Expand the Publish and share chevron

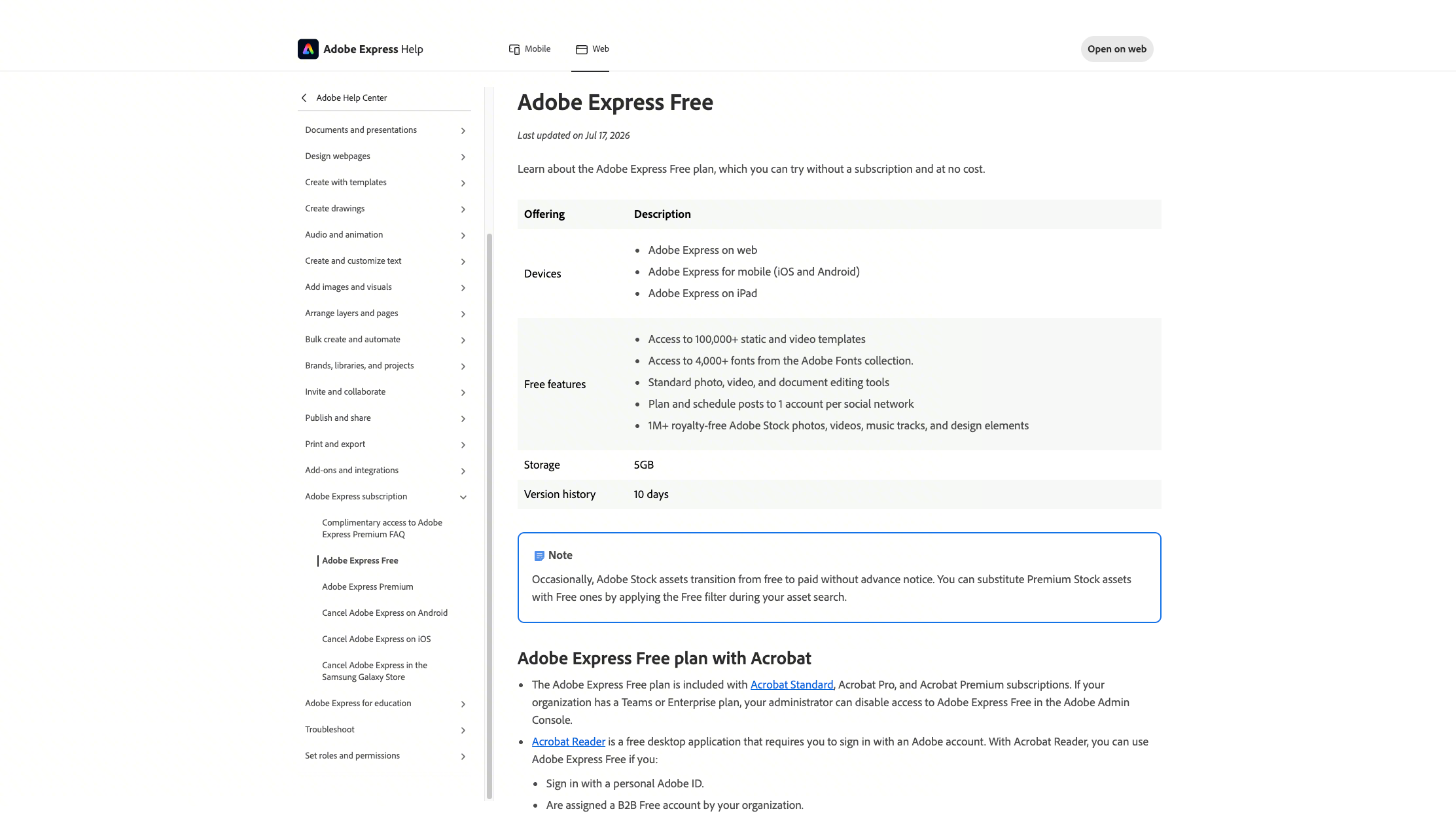(463, 419)
